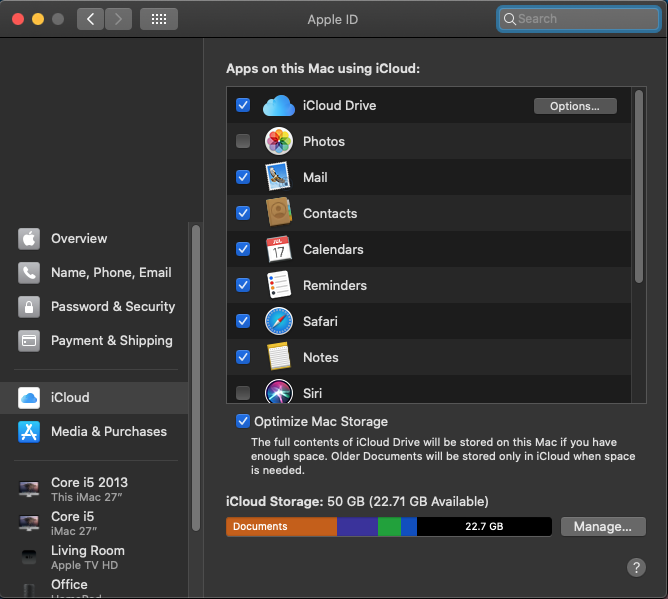Click the magnifier icon in the search field

(x=510, y=19)
